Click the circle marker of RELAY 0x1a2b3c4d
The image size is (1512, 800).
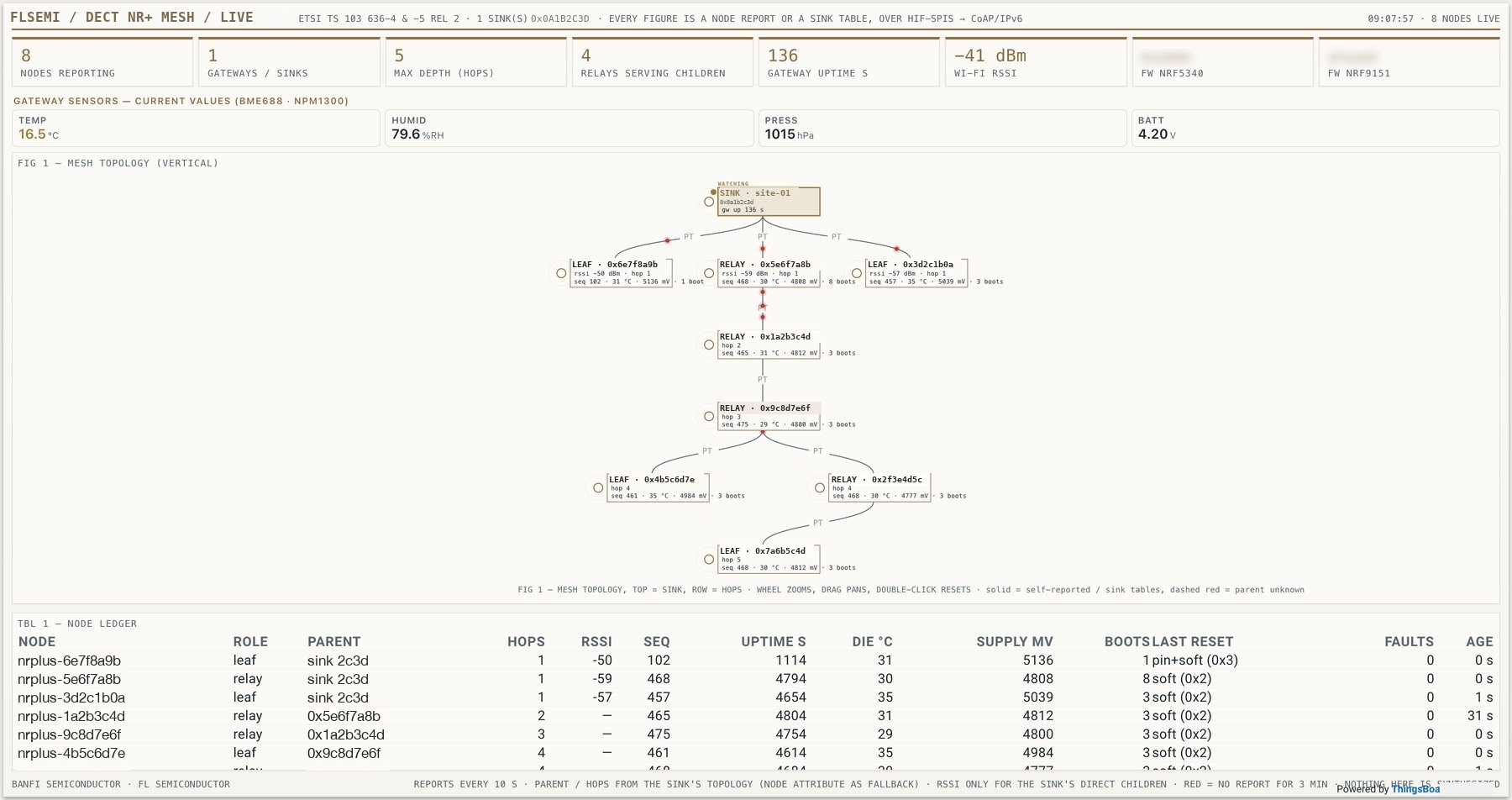click(x=709, y=345)
